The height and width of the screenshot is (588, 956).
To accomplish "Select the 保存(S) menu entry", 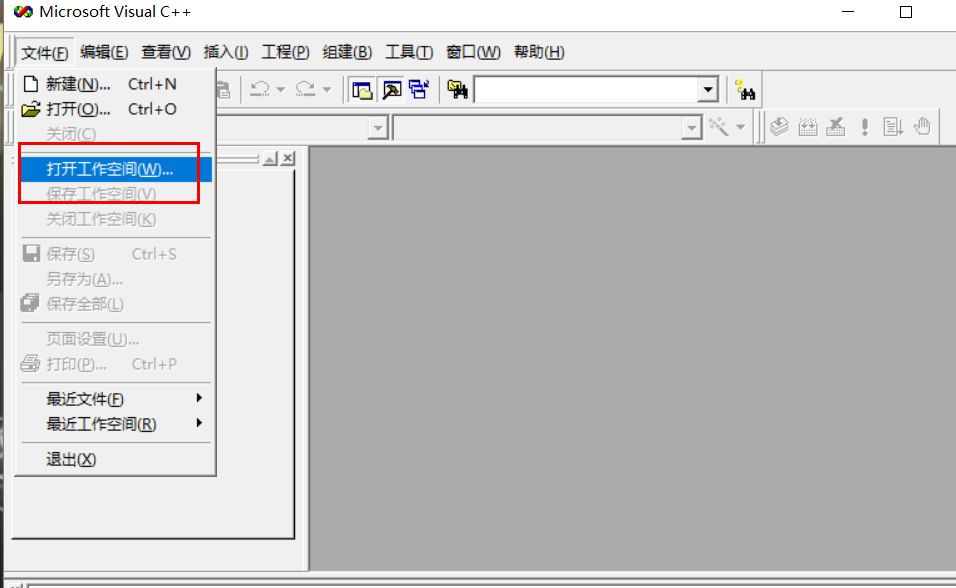I will pyautogui.click(x=116, y=254).
